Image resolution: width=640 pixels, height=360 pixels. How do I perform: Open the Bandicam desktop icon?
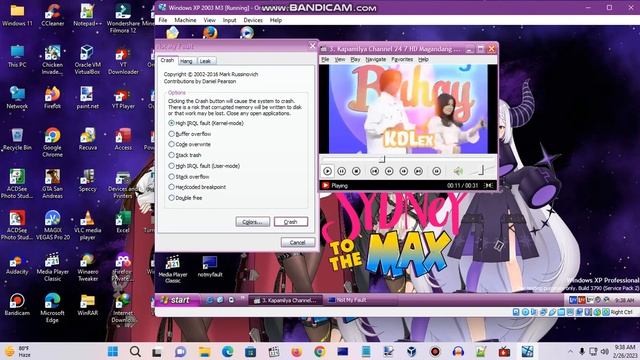tap(17, 305)
